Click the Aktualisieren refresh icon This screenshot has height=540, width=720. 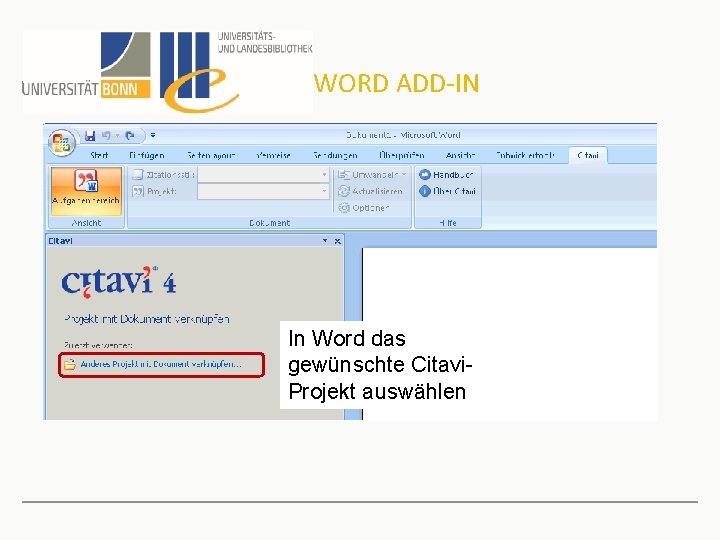(x=344, y=191)
